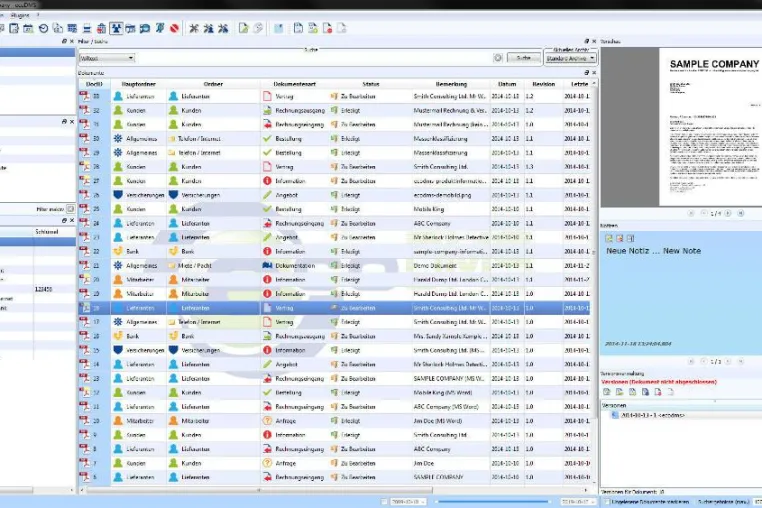Click the third note icon in notes panel

point(630,238)
